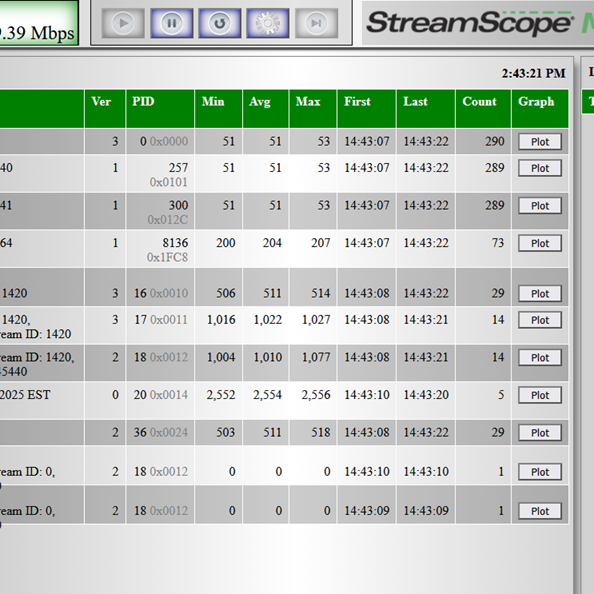The image size is (594, 594).
Task: Click Plot for PID 16 0x0010
Action: [x=540, y=294]
